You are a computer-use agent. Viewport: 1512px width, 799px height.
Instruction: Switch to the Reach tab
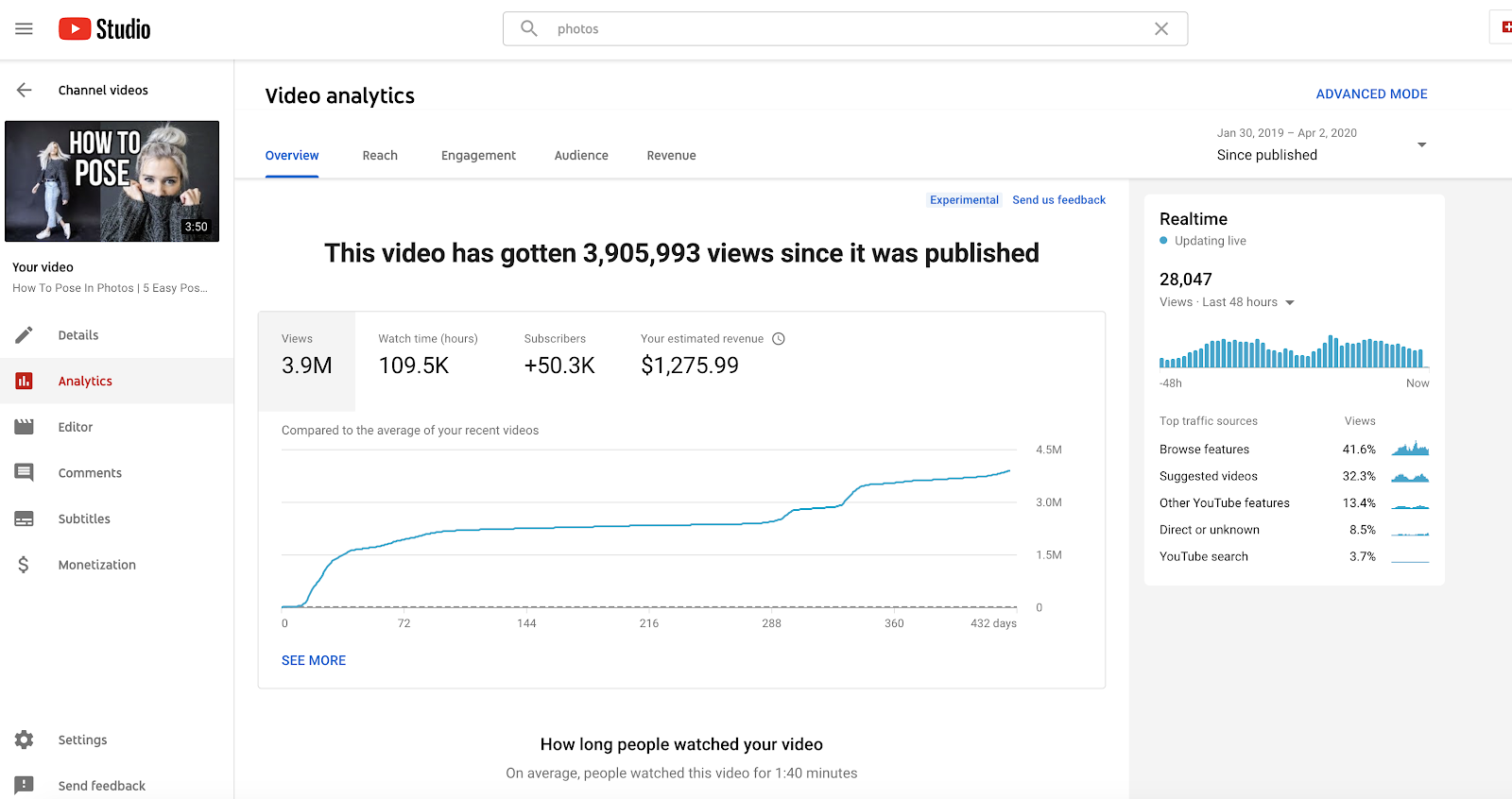click(380, 156)
